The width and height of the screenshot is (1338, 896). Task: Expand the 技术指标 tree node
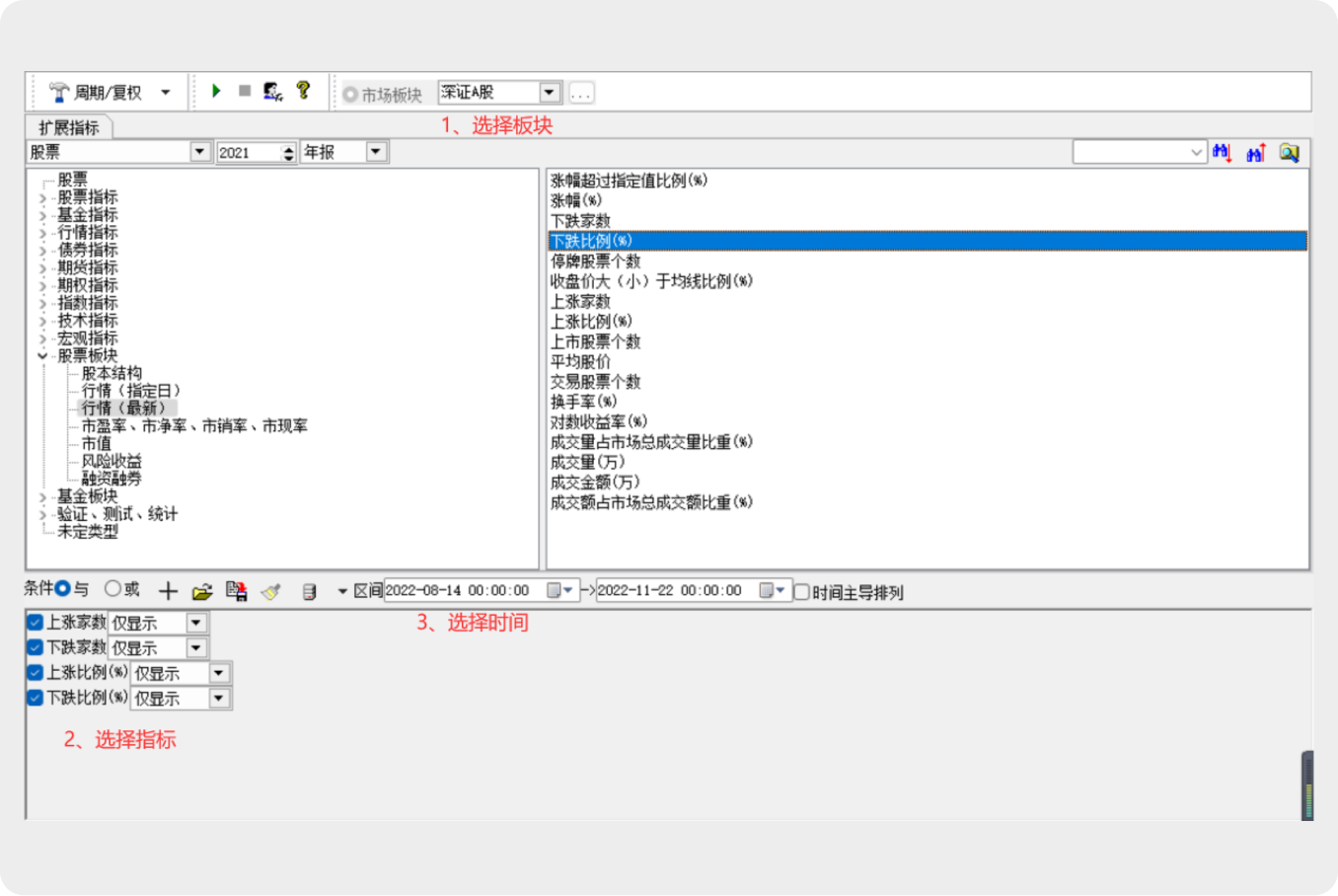coord(42,321)
